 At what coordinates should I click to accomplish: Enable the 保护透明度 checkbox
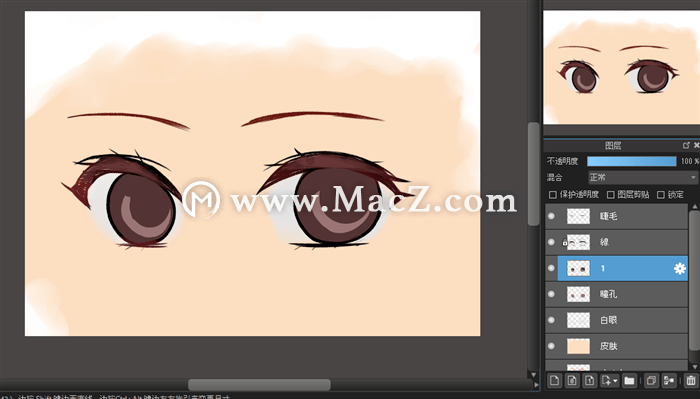553,195
